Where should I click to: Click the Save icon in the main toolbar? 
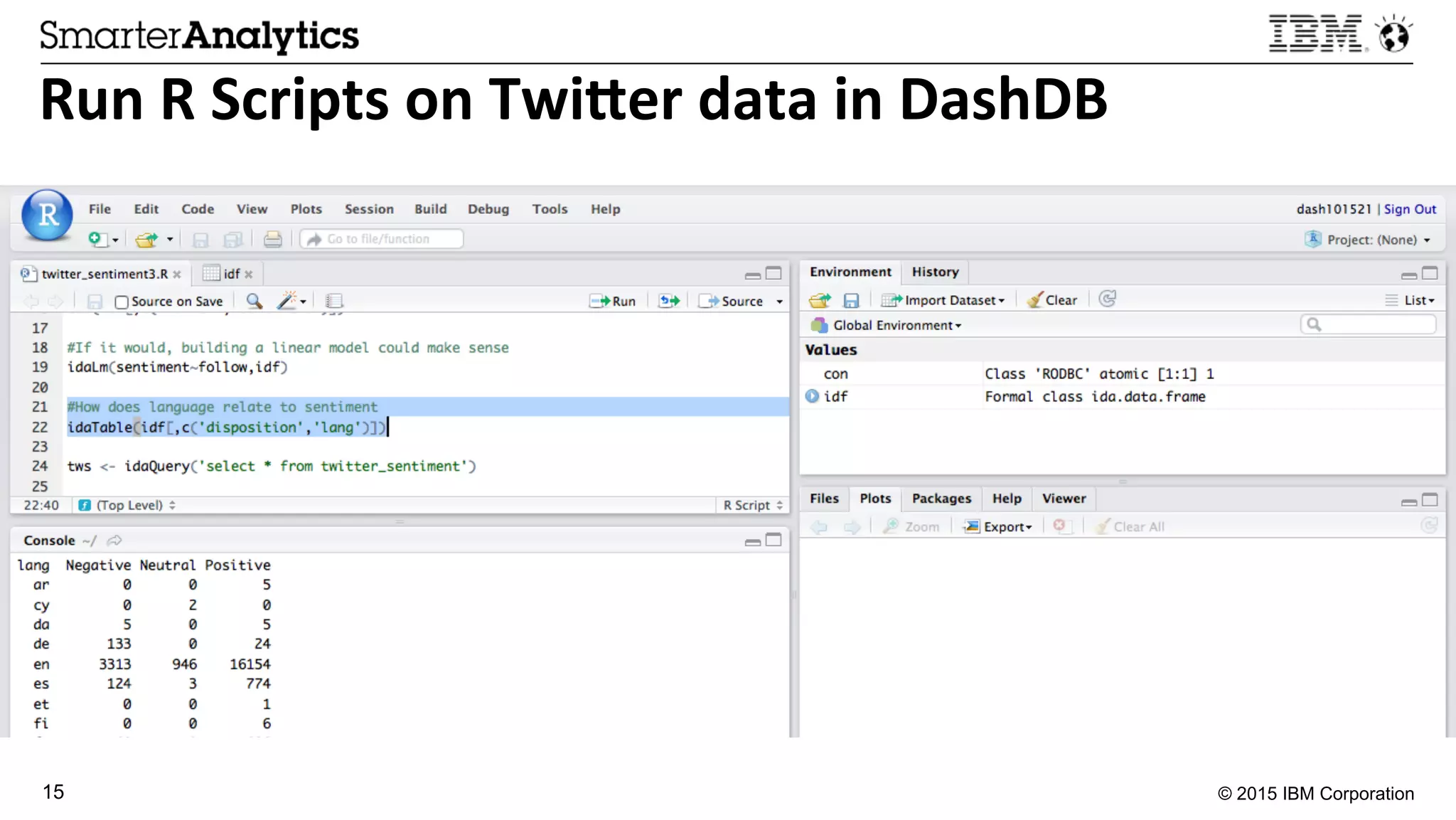[x=200, y=240]
